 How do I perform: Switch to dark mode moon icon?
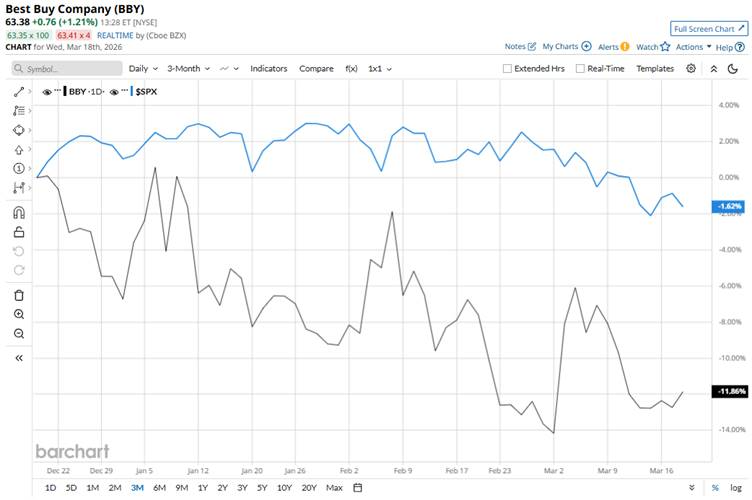tap(735, 68)
